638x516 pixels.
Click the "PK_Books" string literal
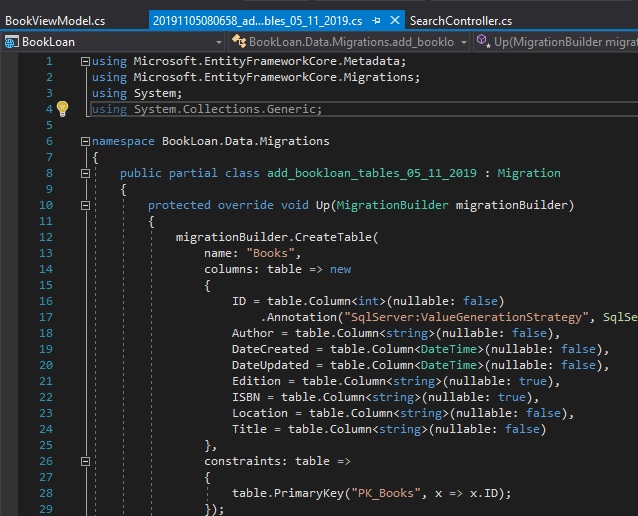click(x=385, y=493)
